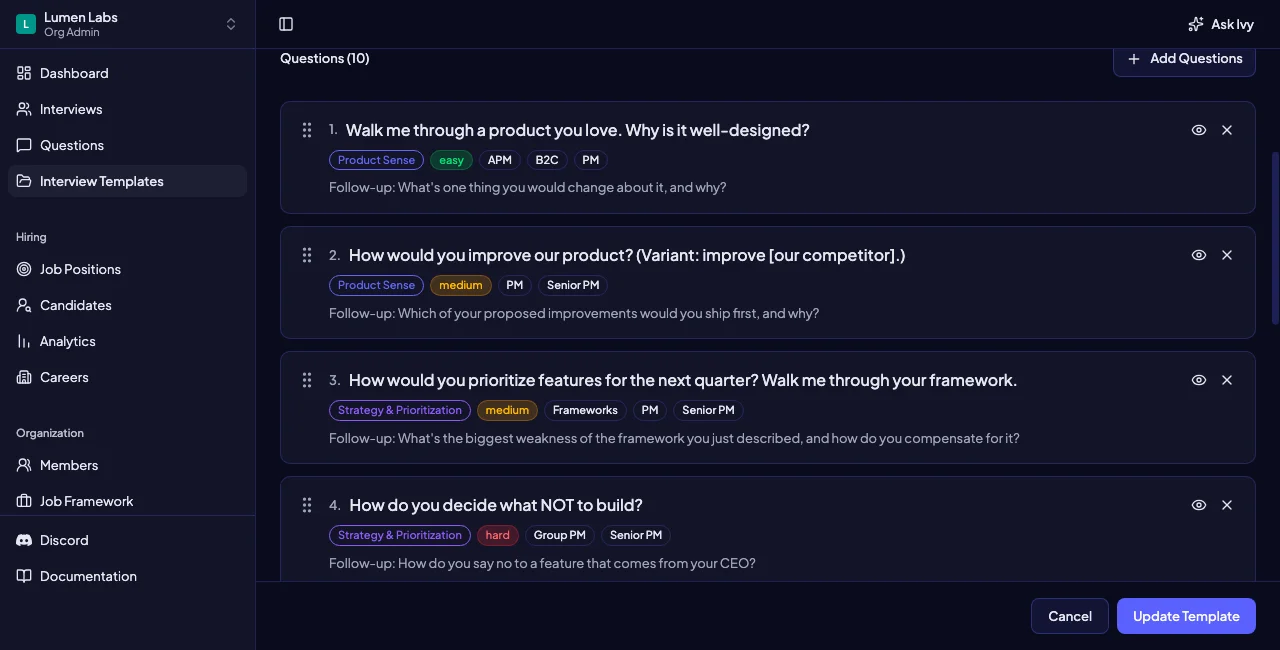Image resolution: width=1280 pixels, height=650 pixels.
Task: Click the Questions chat bubble icon
Action: (x=24, y=145)
